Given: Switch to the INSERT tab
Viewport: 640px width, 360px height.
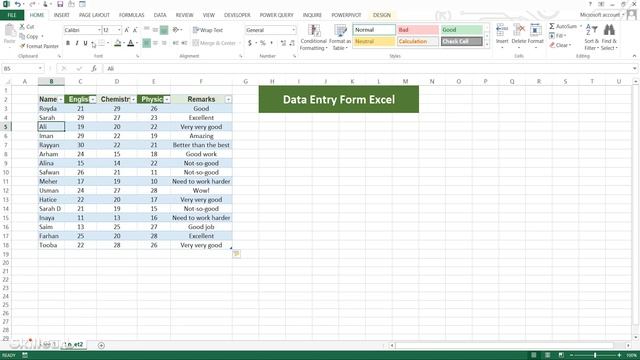Looking at the screenshot, I should [62, 15].
